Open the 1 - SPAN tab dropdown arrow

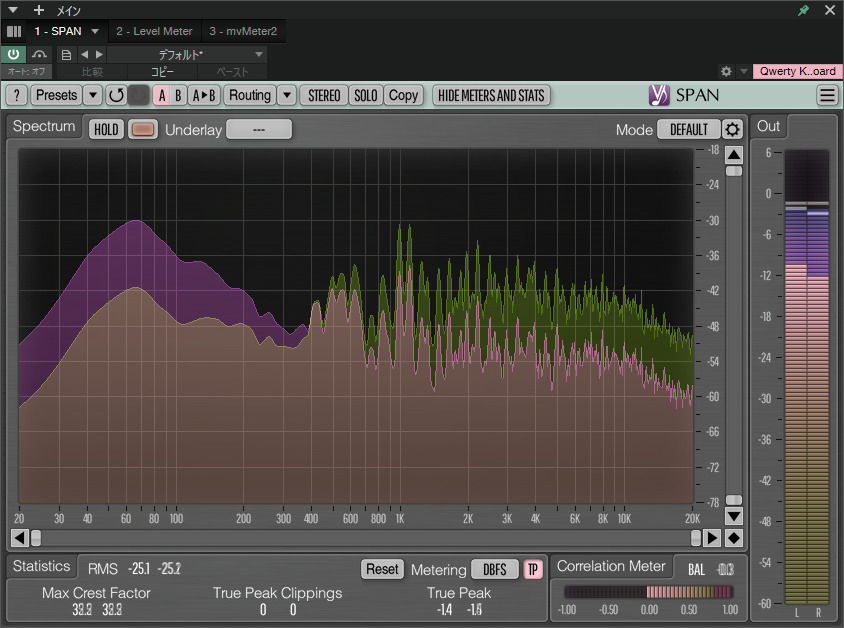(95, 31)
